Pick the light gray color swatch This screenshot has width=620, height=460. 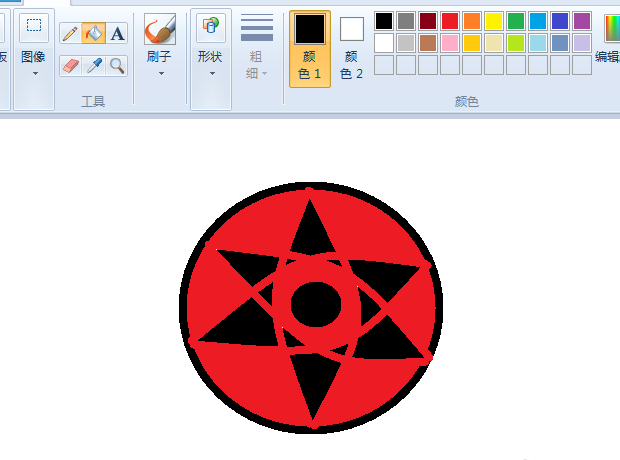pos(406,43)
